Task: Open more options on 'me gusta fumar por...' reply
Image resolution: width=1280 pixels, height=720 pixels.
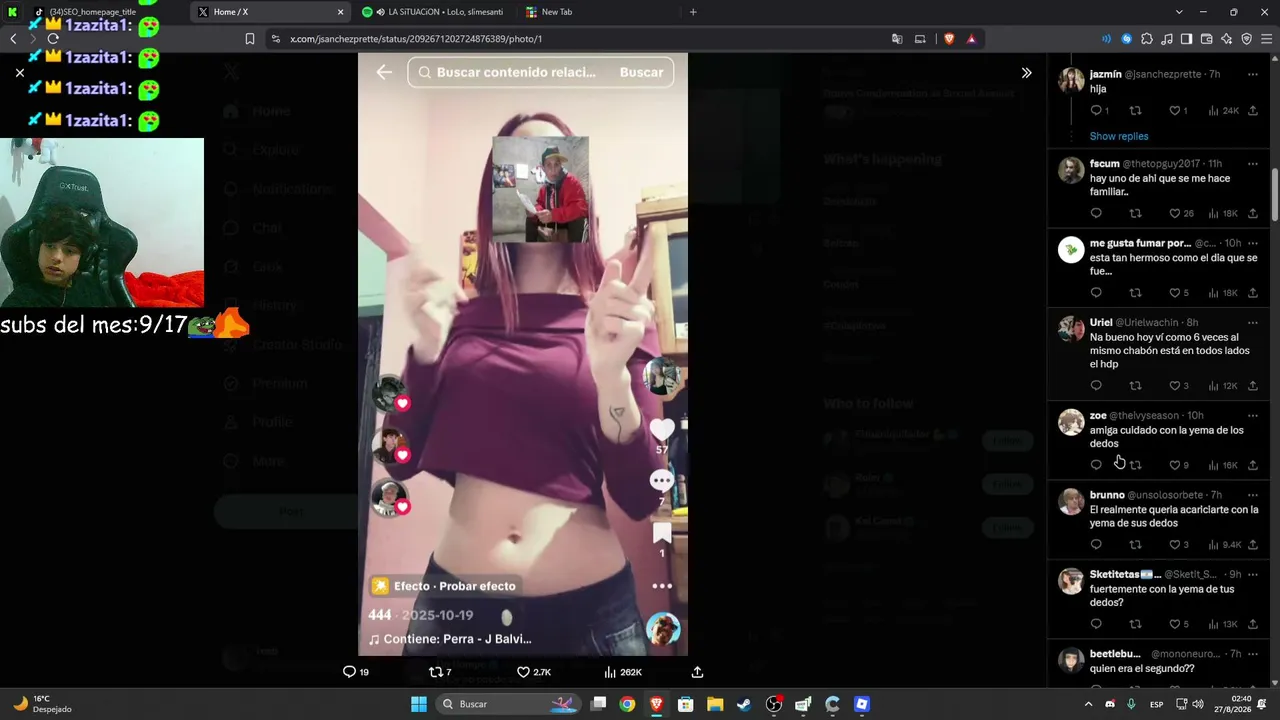Action: [1253, 243]
